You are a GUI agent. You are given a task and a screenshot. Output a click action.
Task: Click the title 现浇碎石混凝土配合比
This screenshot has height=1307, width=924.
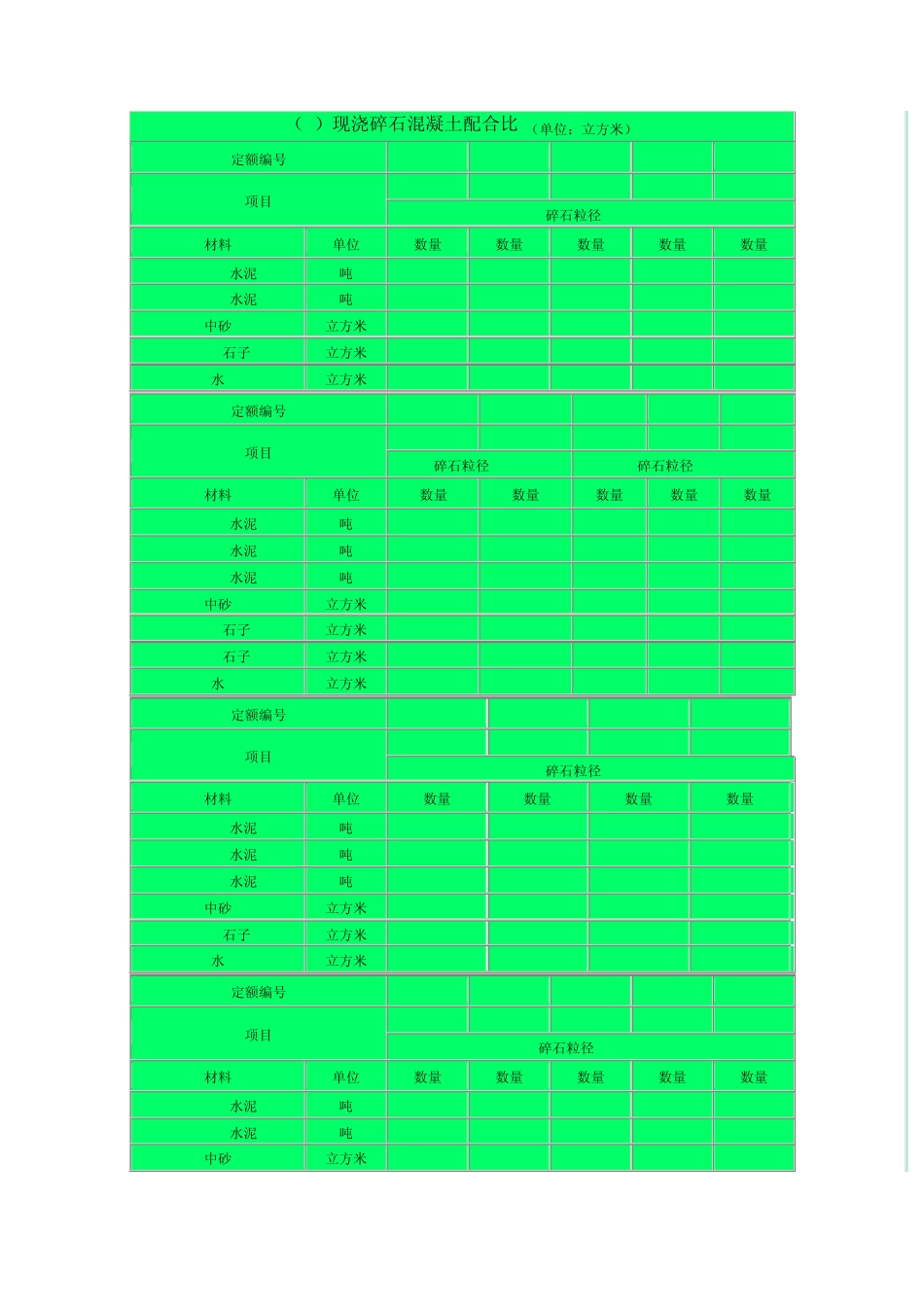point(424,124)
